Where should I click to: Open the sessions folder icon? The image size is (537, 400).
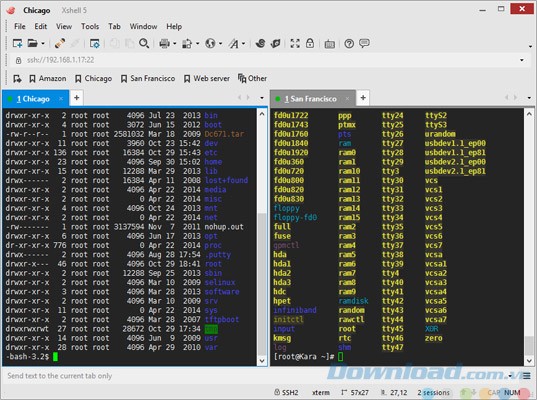[33, 43]
